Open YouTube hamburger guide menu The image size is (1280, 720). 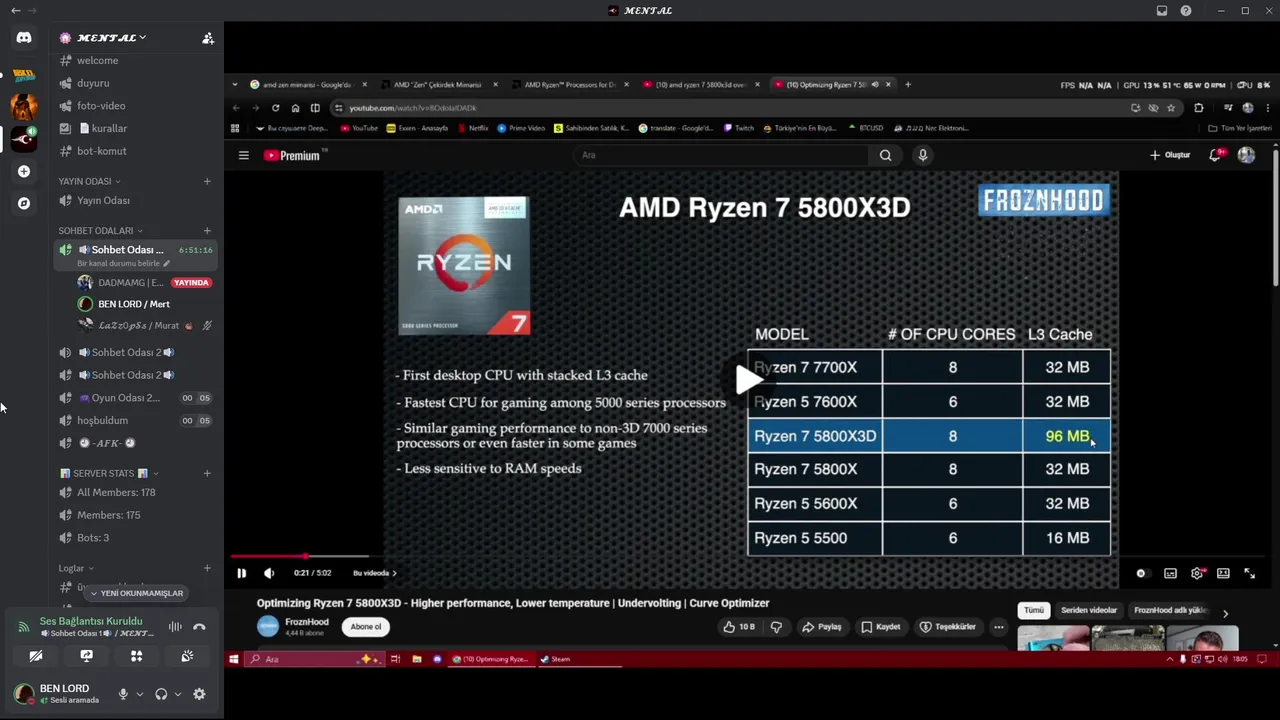point(243,155)
